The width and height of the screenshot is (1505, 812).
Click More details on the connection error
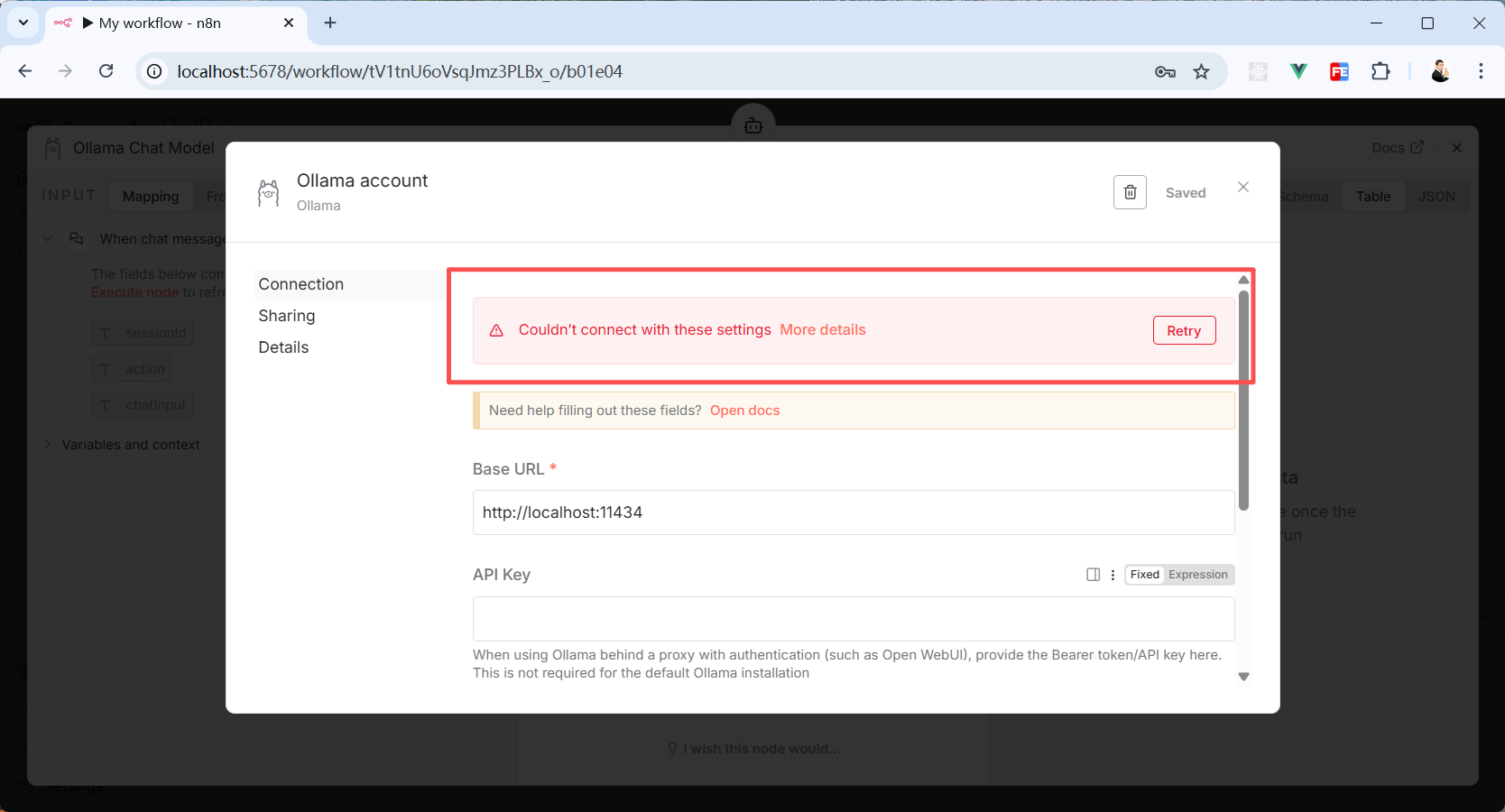(822, 330)
